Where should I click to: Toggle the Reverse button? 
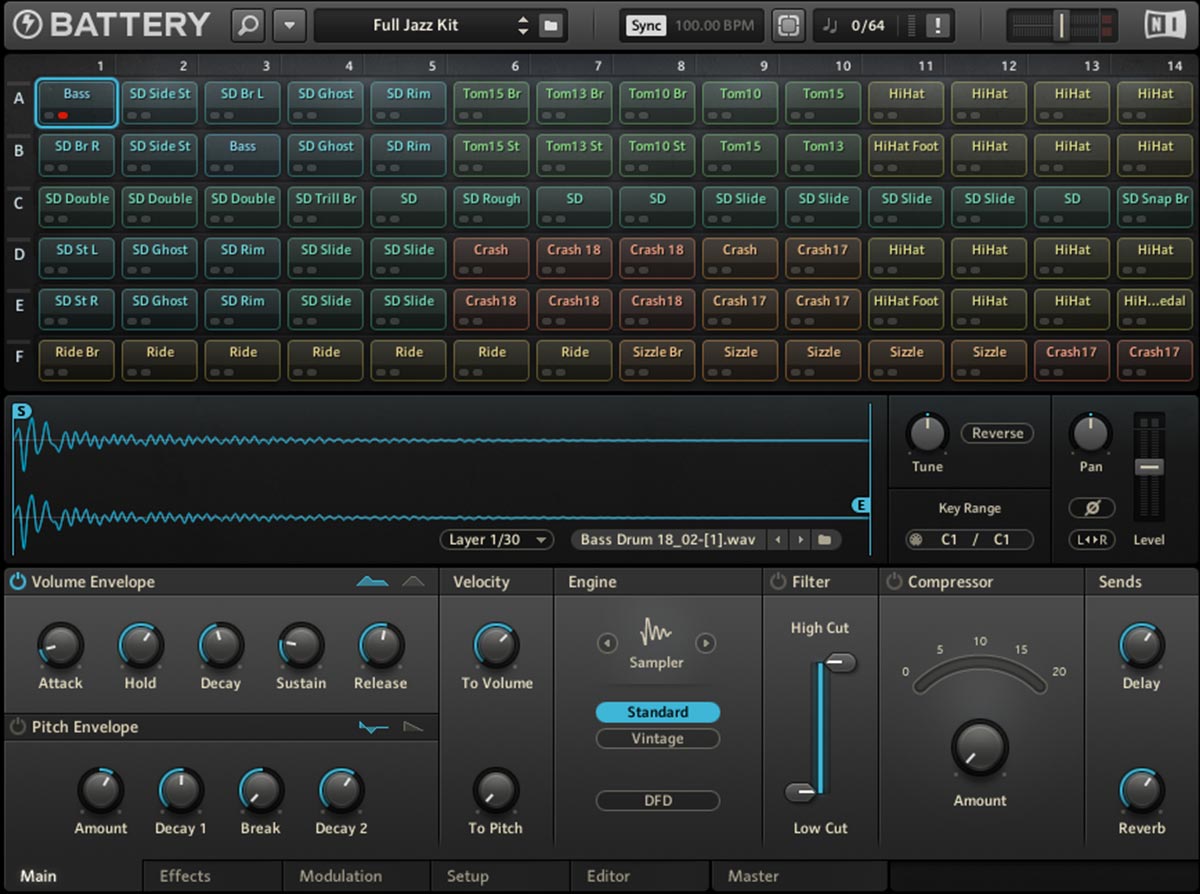point(997,433)
